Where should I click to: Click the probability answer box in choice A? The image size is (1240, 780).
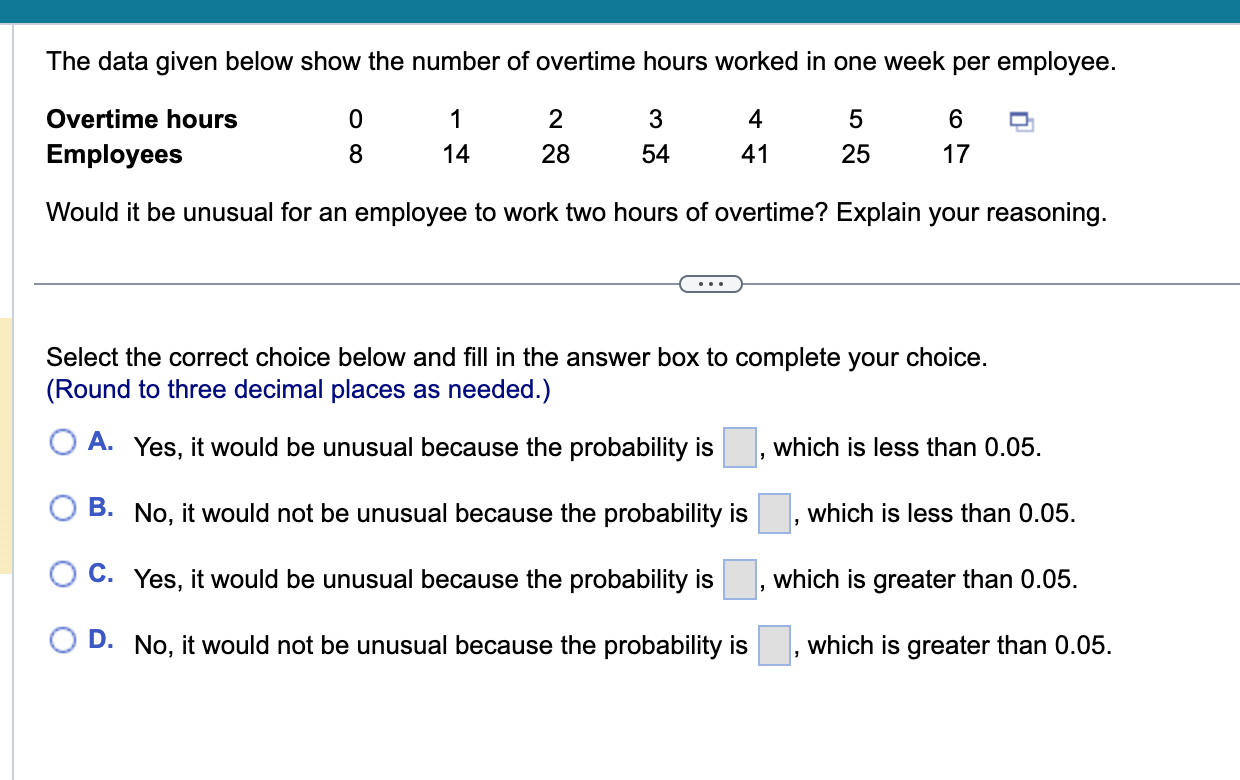point(738,447)
